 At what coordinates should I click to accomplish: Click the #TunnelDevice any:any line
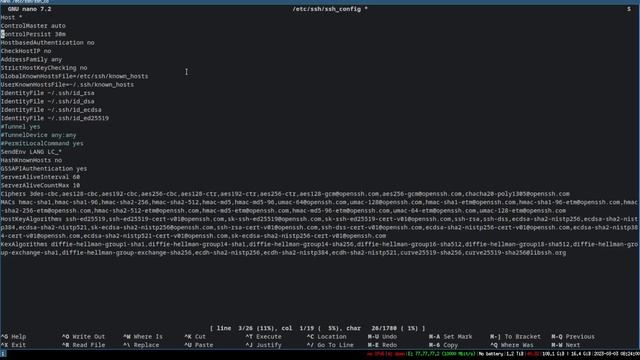coord(38,135)
